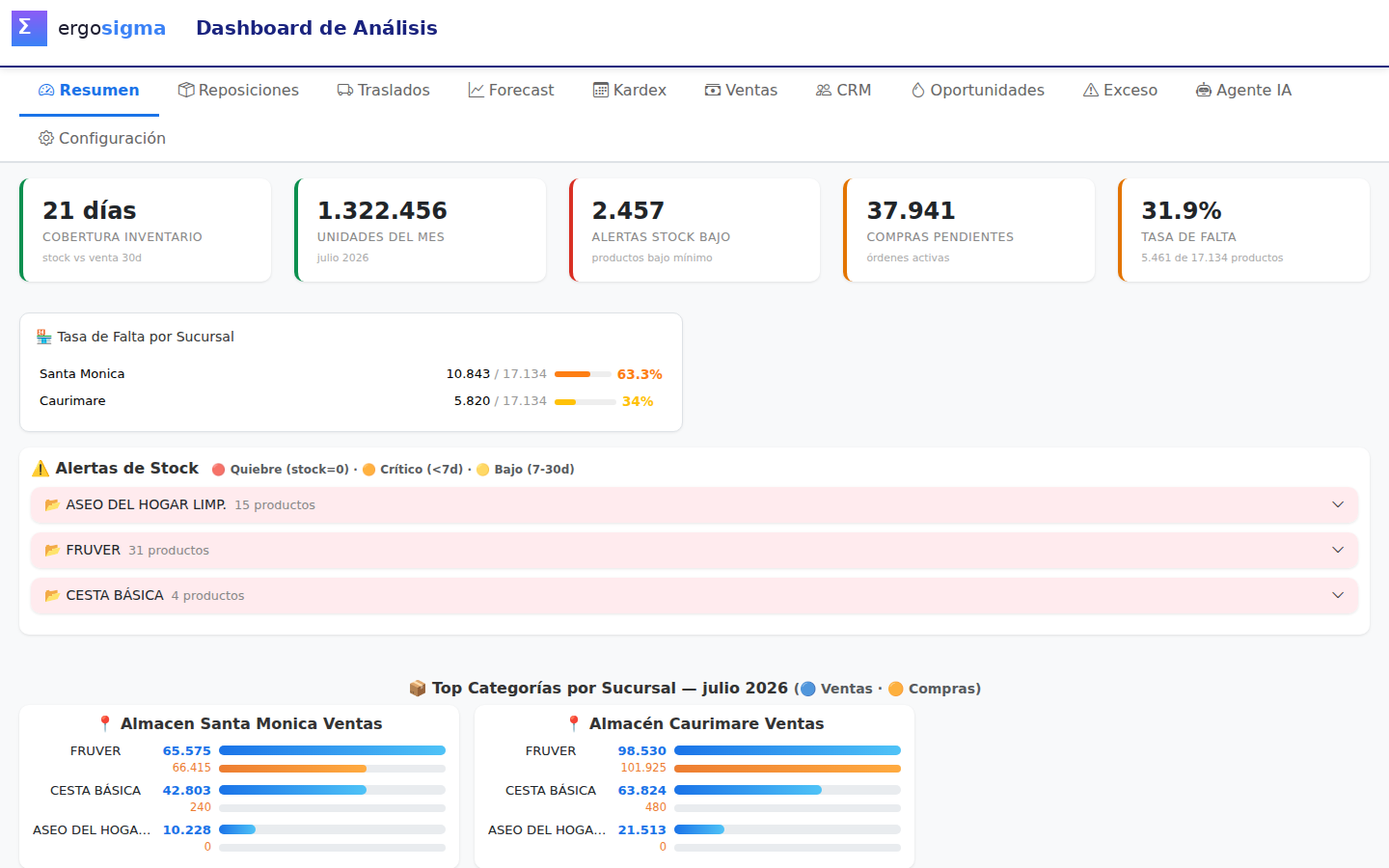Screen dimensions: 1389x868
Task: Expand the CESTA BÁSICA alerts chevron
Action: 1338,595
